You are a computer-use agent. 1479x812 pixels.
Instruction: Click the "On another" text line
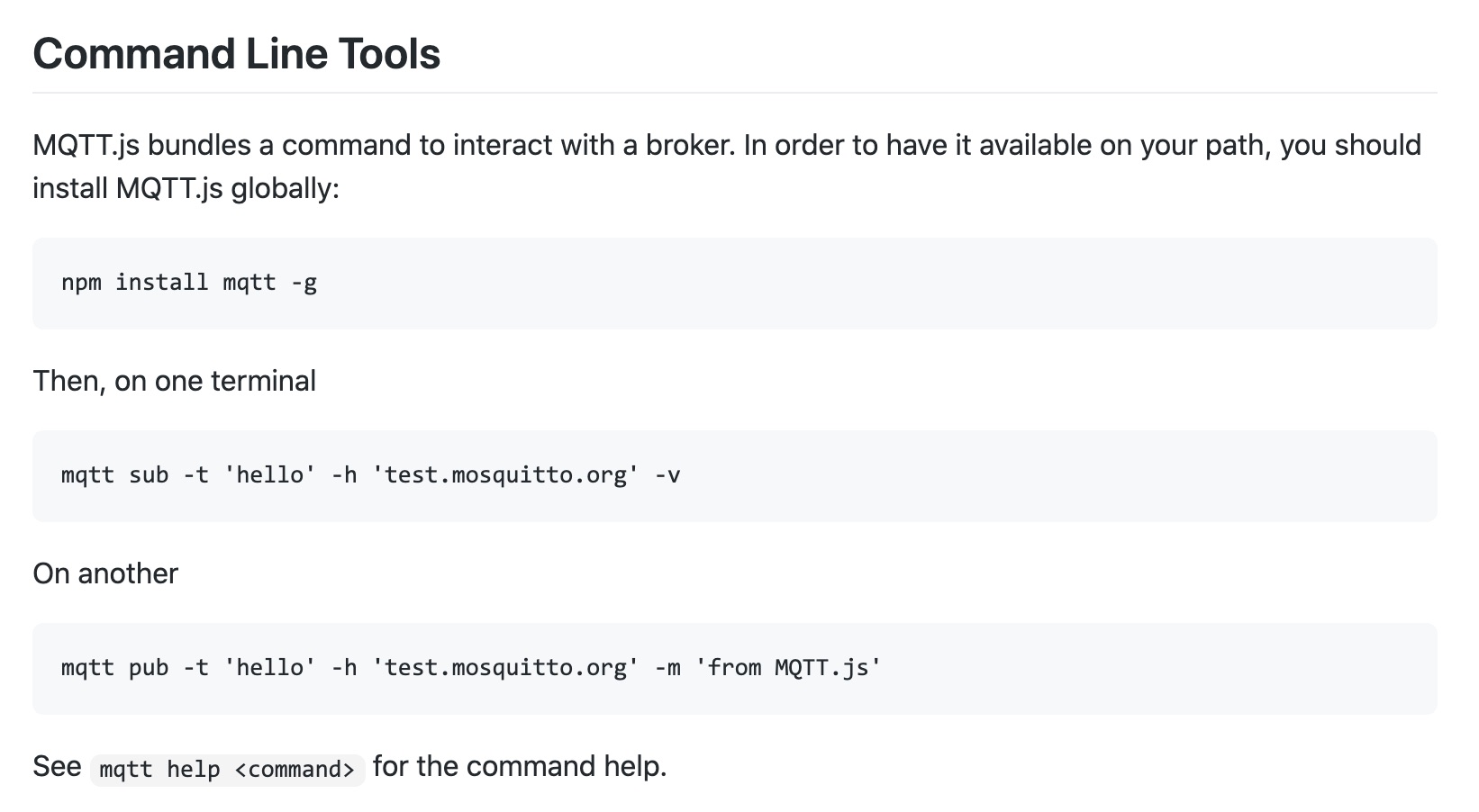tap(105, 573)
